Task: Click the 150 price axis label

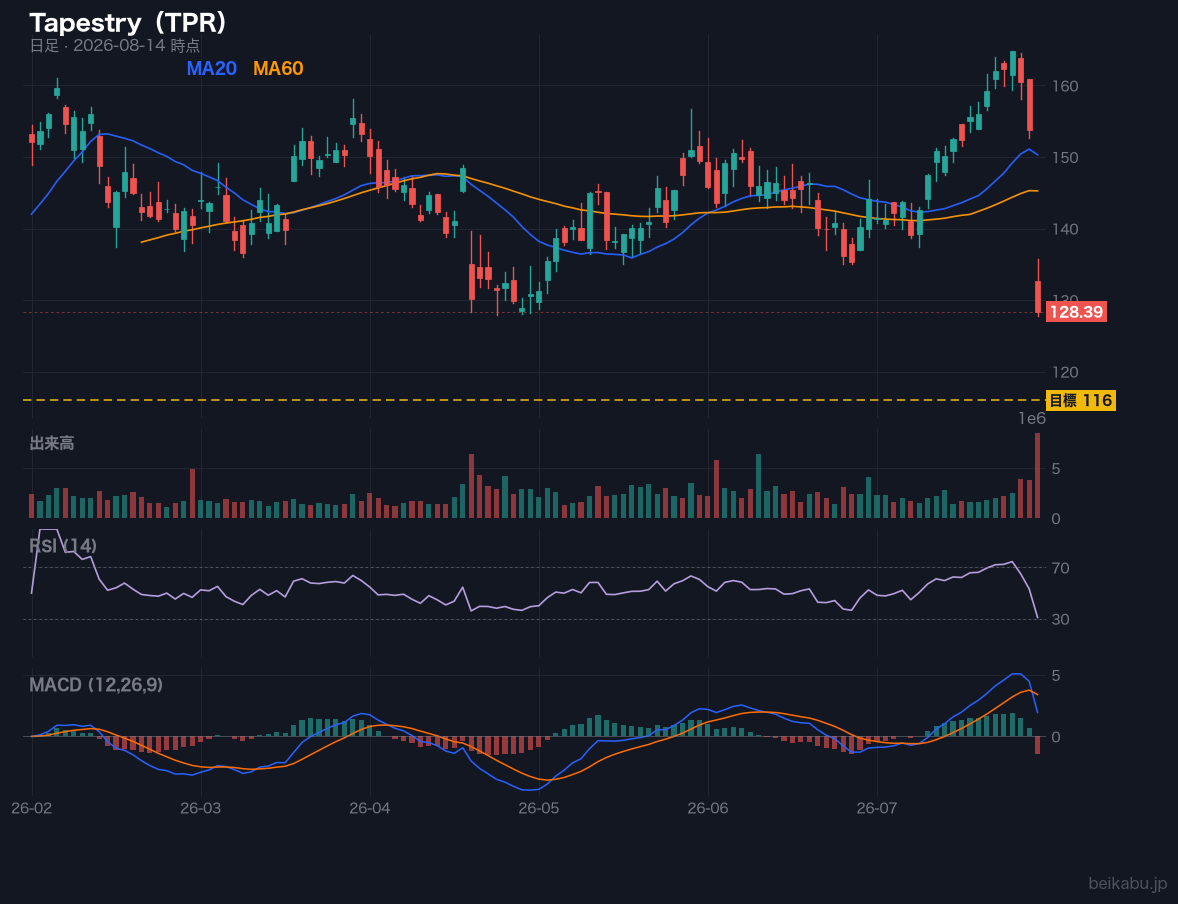Action: pyautogui.click(x=1065, y=158)
